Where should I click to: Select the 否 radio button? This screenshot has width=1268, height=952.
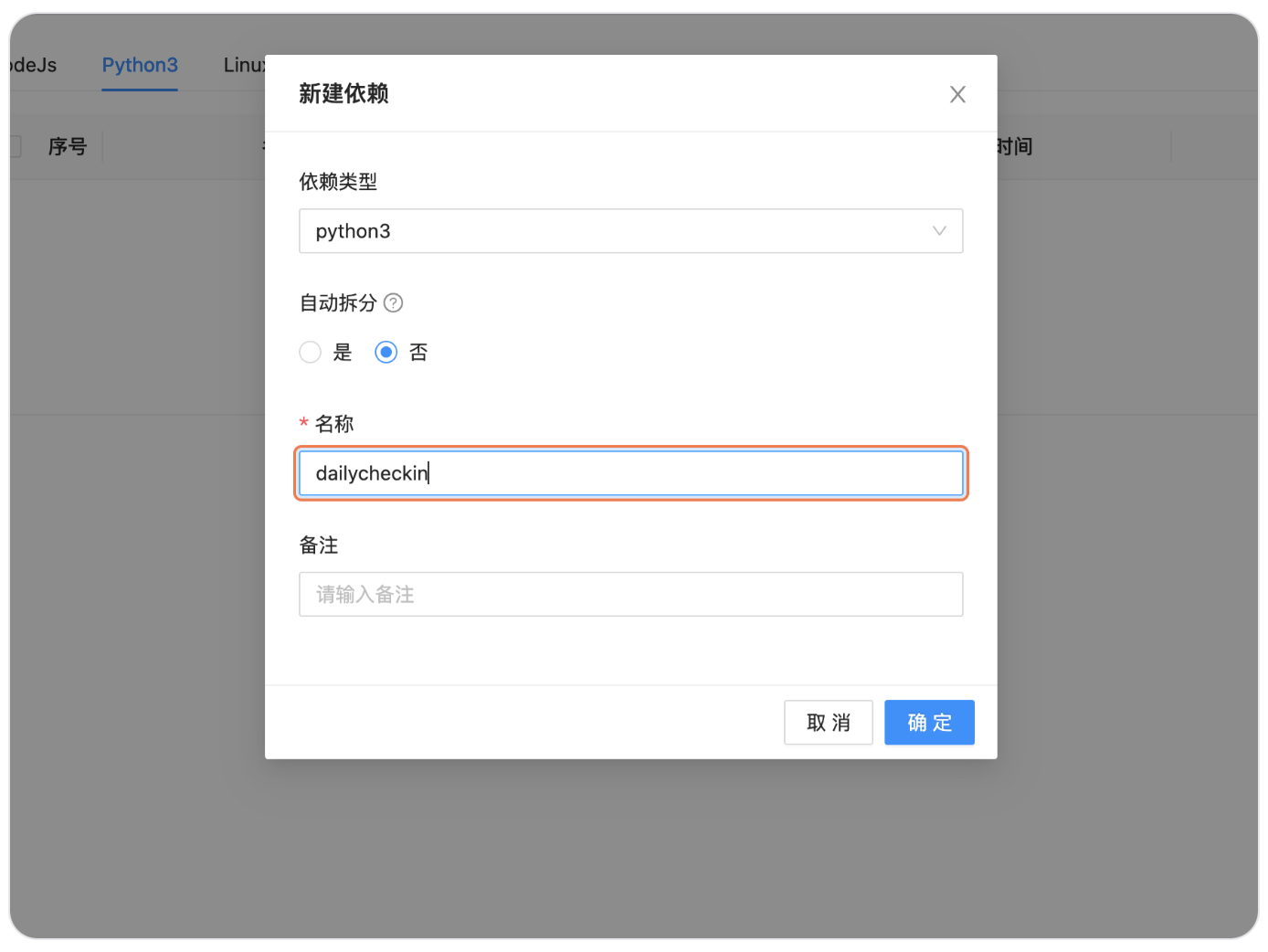pyautogui.click(x=386, y=352)
